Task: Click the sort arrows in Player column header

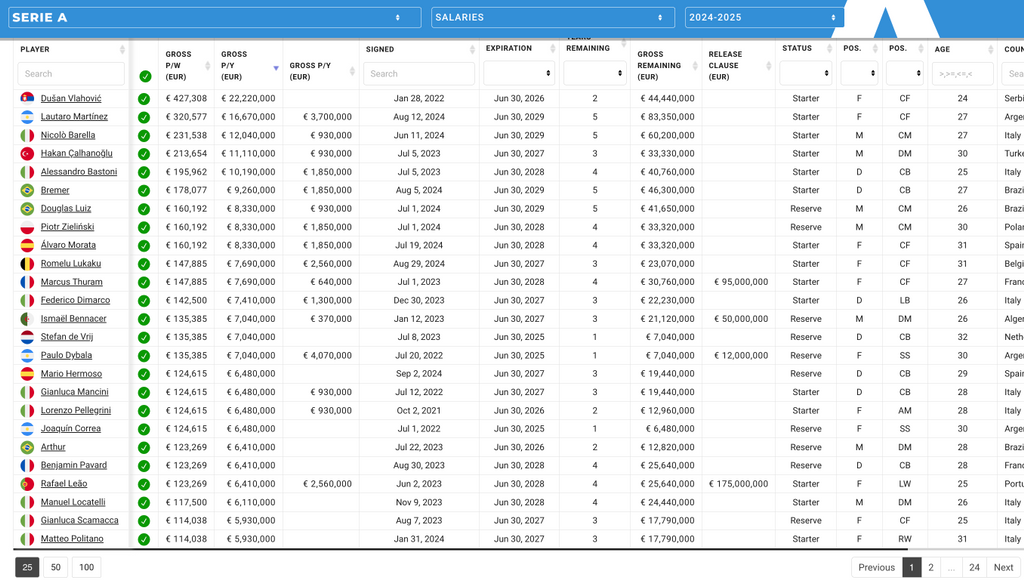Action: [x=122, y=50]
